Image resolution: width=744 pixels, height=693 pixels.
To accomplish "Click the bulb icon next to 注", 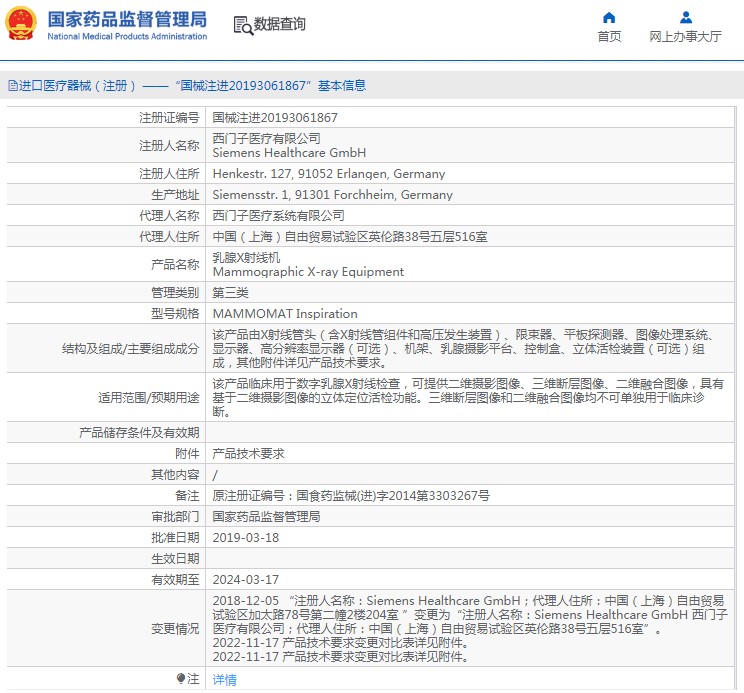I will [x=181, y=679].
